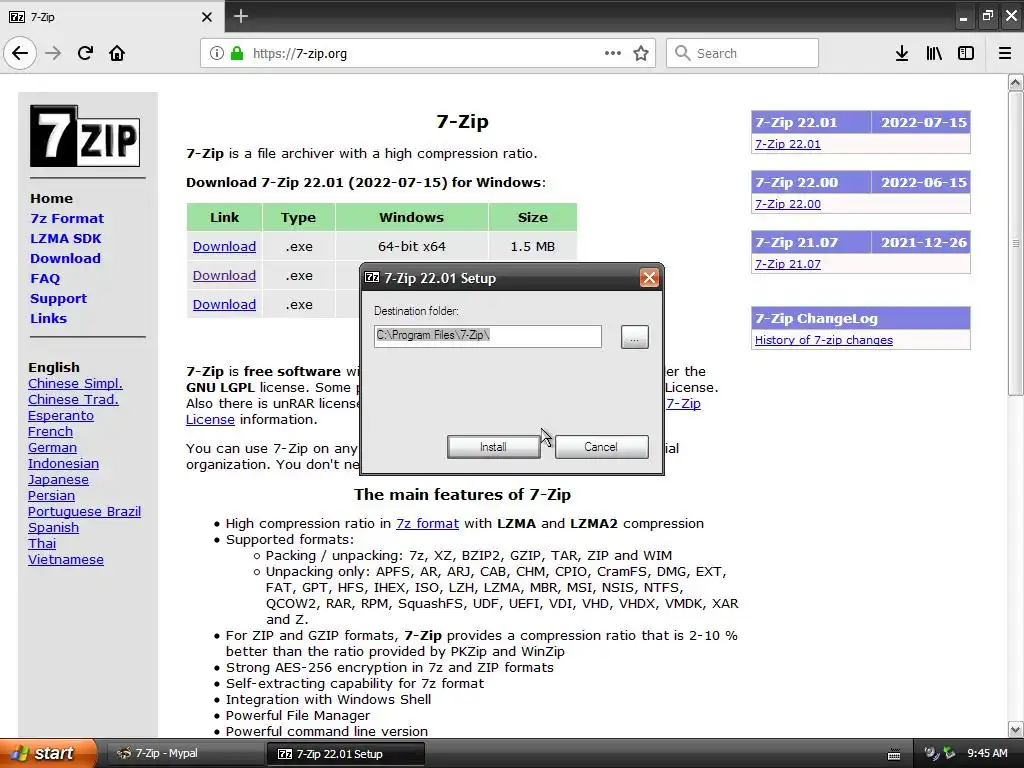
Task: Focus the browser Search box
Action: coord(742,53)
